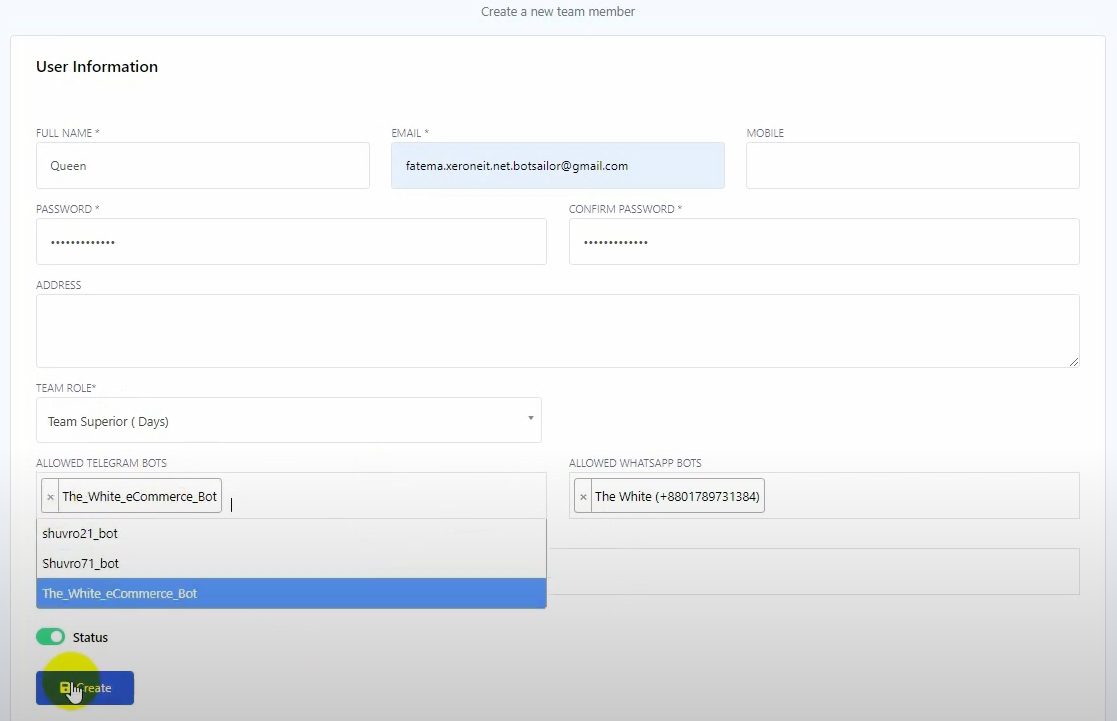Focus the Password field
Screen dimensions: 1117x721
pyautogui.click(x=291, y=242)
